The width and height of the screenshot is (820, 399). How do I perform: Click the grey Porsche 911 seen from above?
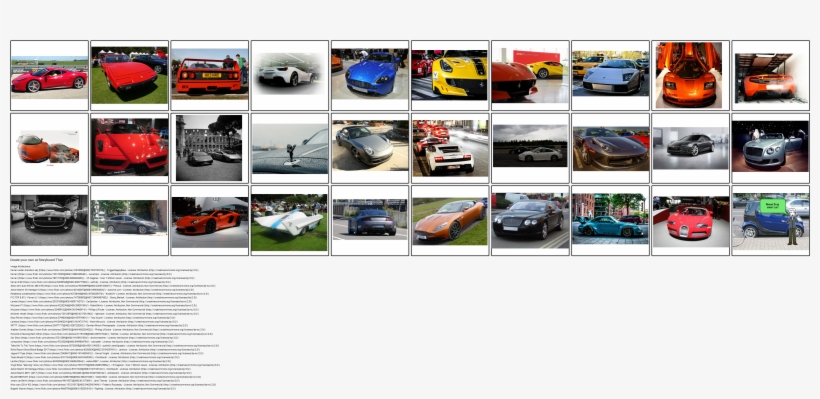370,145
